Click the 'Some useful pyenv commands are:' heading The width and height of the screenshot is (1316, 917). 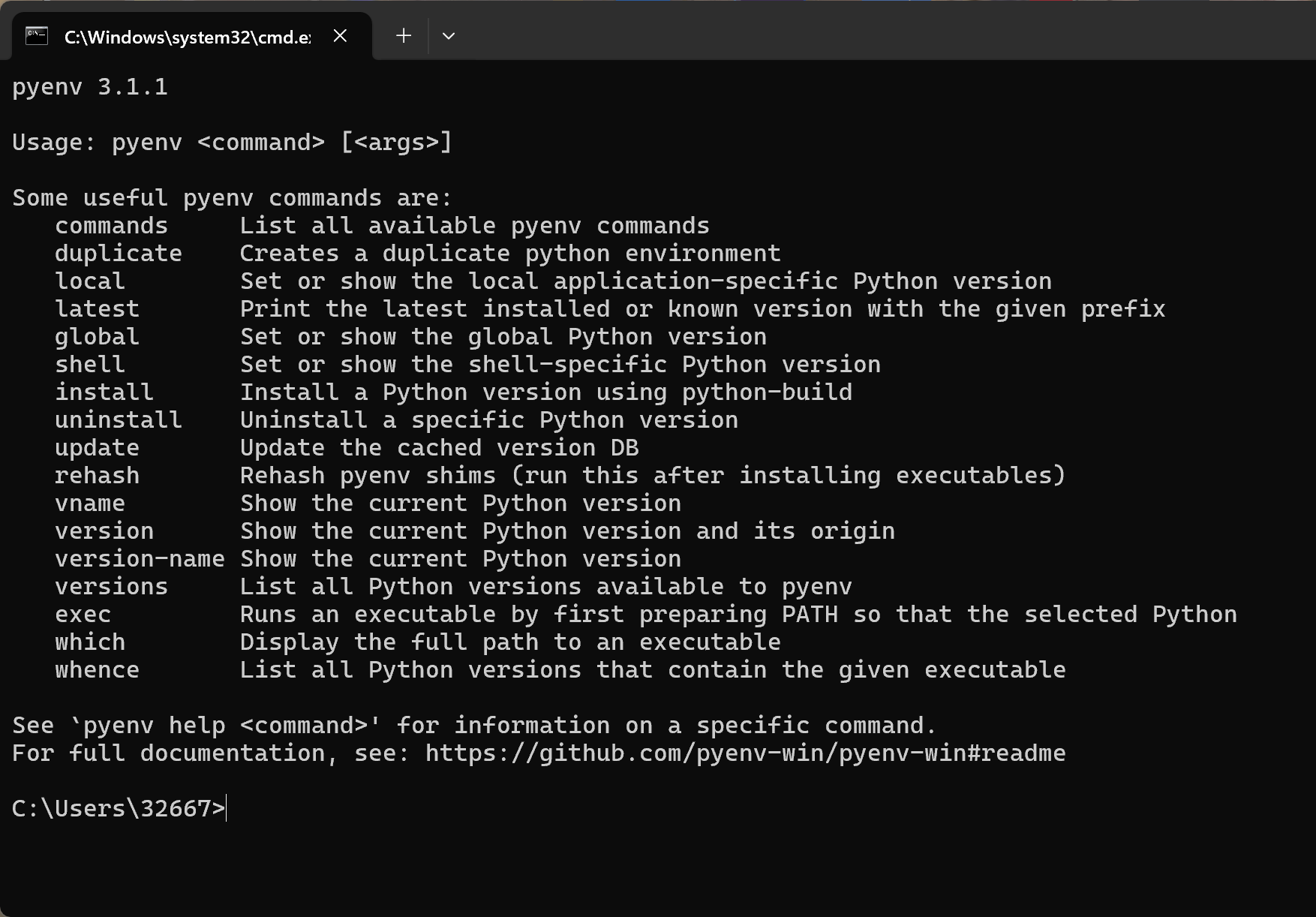(233, 198)
